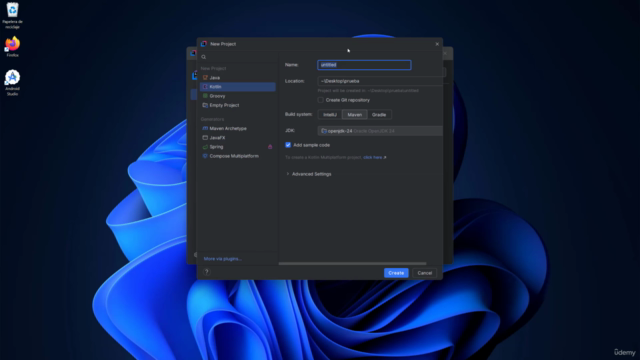Image resolution: width=640 pixels, height=360 pixels.
Task: Open the More via plugins link
Action: [222, 259]
